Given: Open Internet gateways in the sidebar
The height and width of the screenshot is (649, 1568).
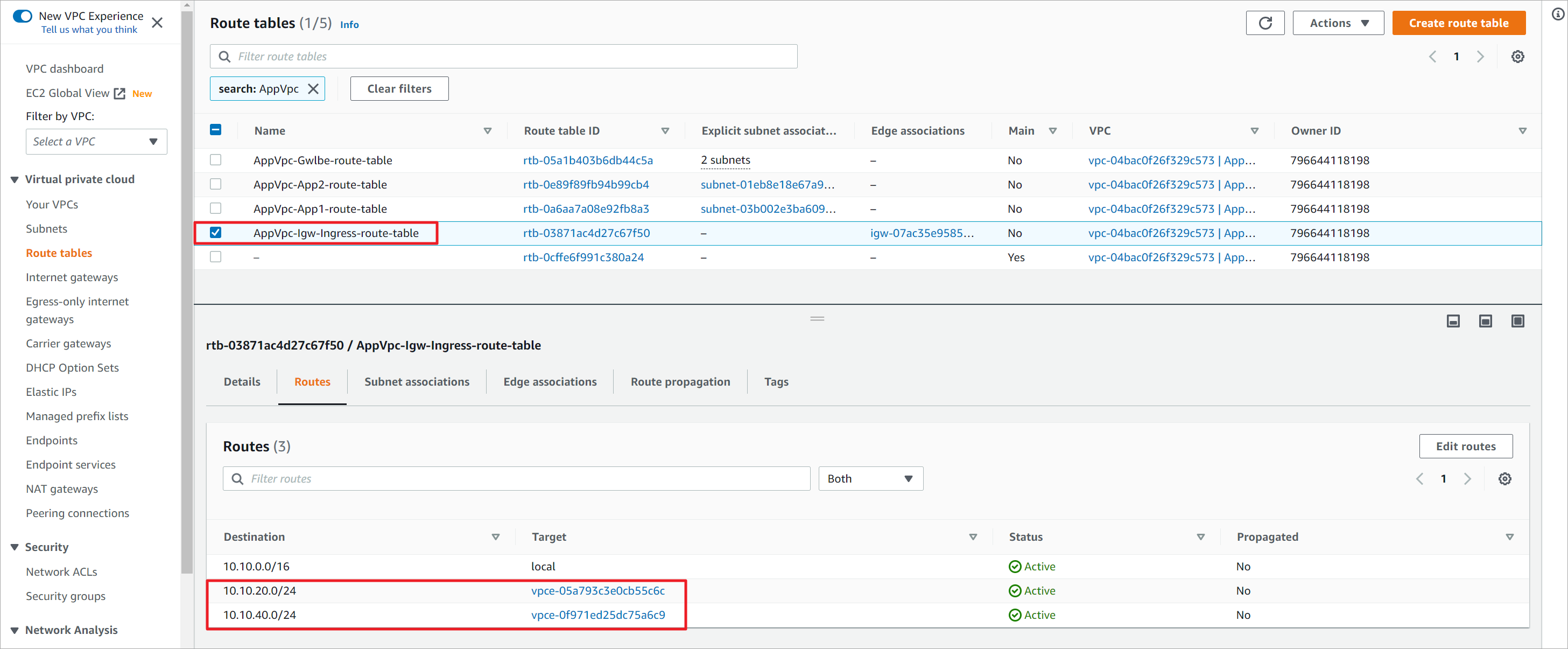Looking at the screenshot, I should pos(72,277).
